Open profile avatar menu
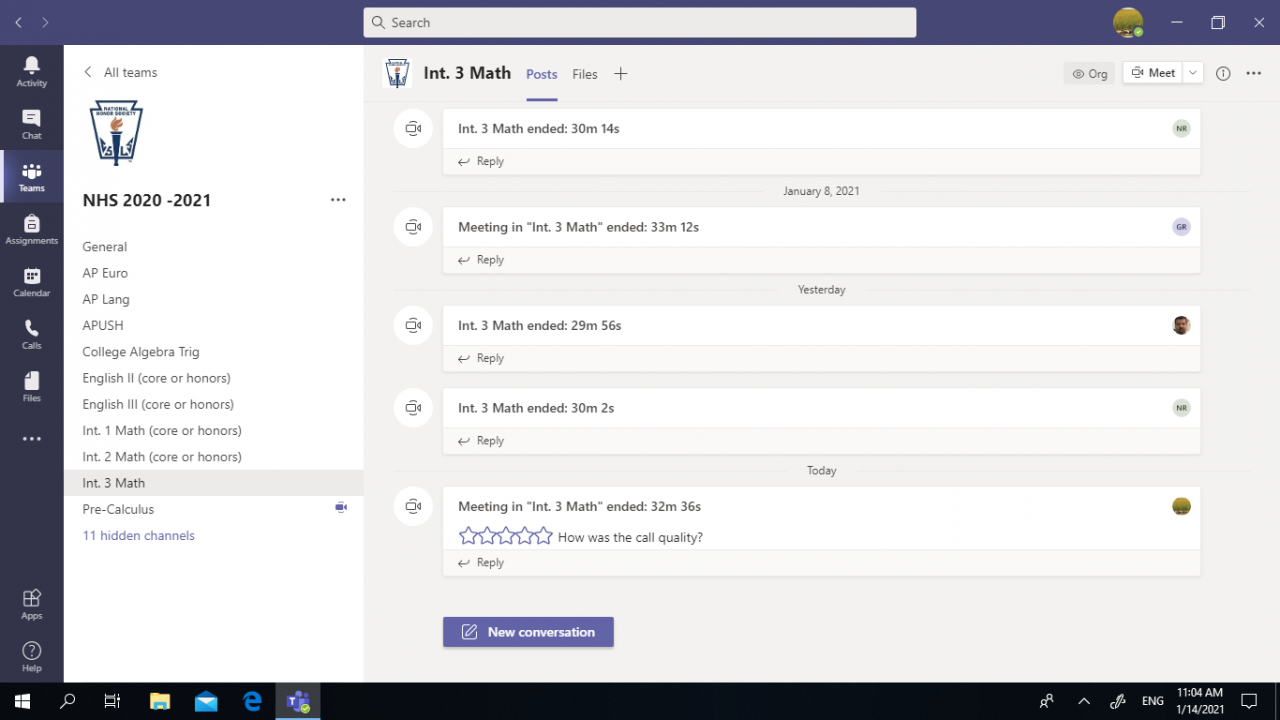1280x720 pixels. pos(1128,22)
